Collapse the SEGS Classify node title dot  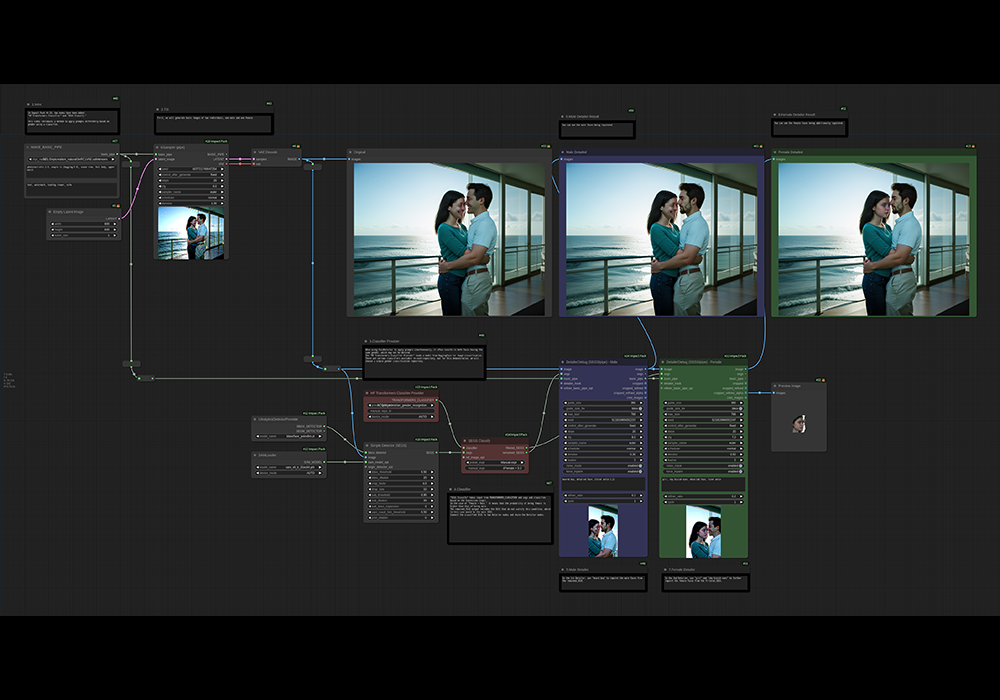point(464,441)
